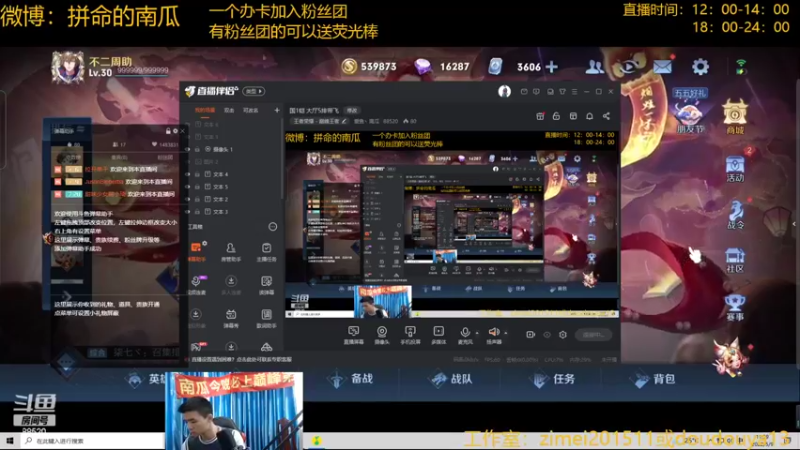Add 摄像头 camera source
Screen dimensions: 800x450
(382, 335)
